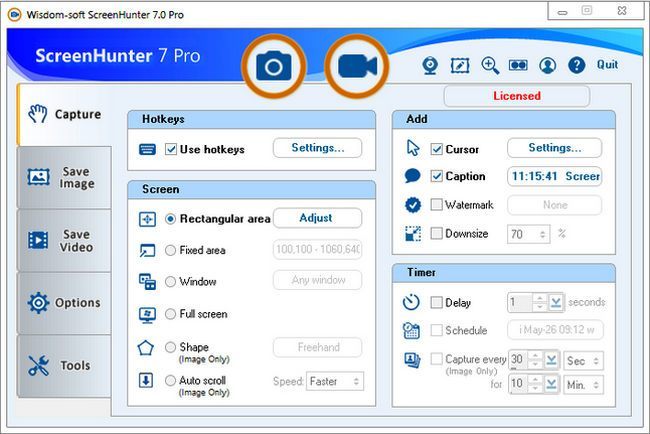This screenshot has width=650, height=434.
Task: Click the caption speech bubble icon
Action: click(412, 176)
